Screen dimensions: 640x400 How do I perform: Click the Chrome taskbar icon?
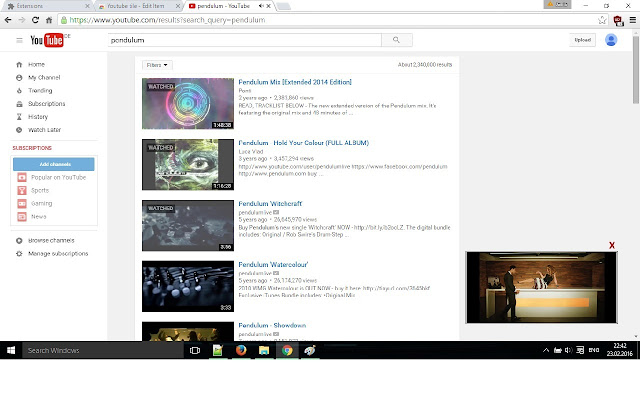click(287, 350)
